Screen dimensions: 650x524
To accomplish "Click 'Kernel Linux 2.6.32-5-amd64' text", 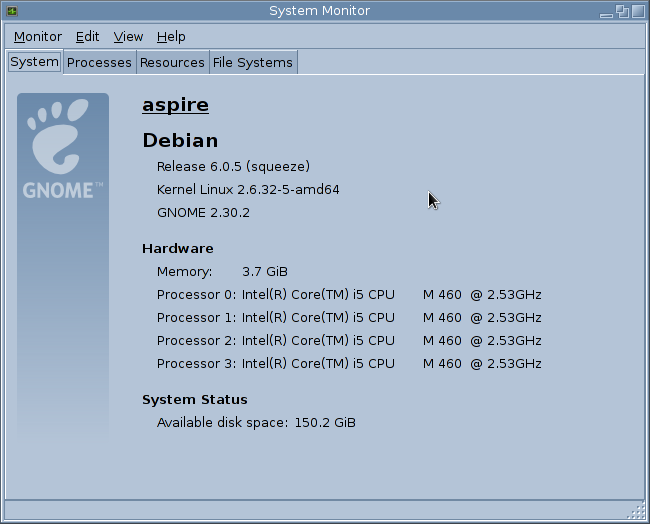I will click(x=248, y=189).
